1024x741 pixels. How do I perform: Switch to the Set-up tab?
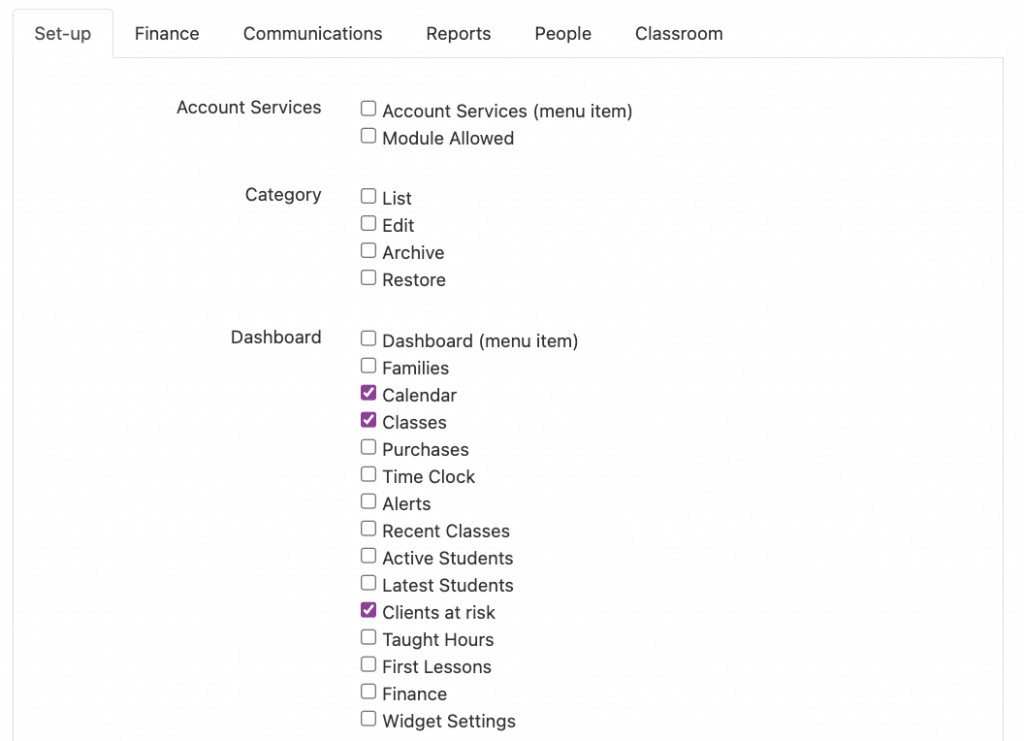[63, 33]
